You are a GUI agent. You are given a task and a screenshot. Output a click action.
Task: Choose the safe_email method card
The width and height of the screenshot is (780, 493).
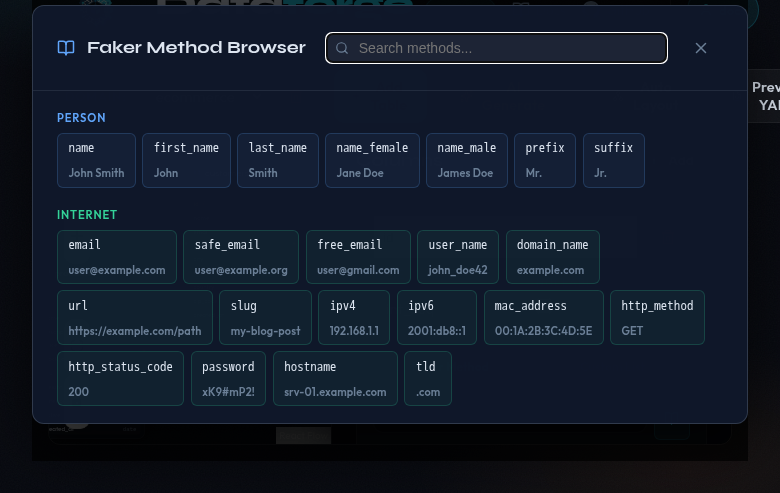coord(241,257)
